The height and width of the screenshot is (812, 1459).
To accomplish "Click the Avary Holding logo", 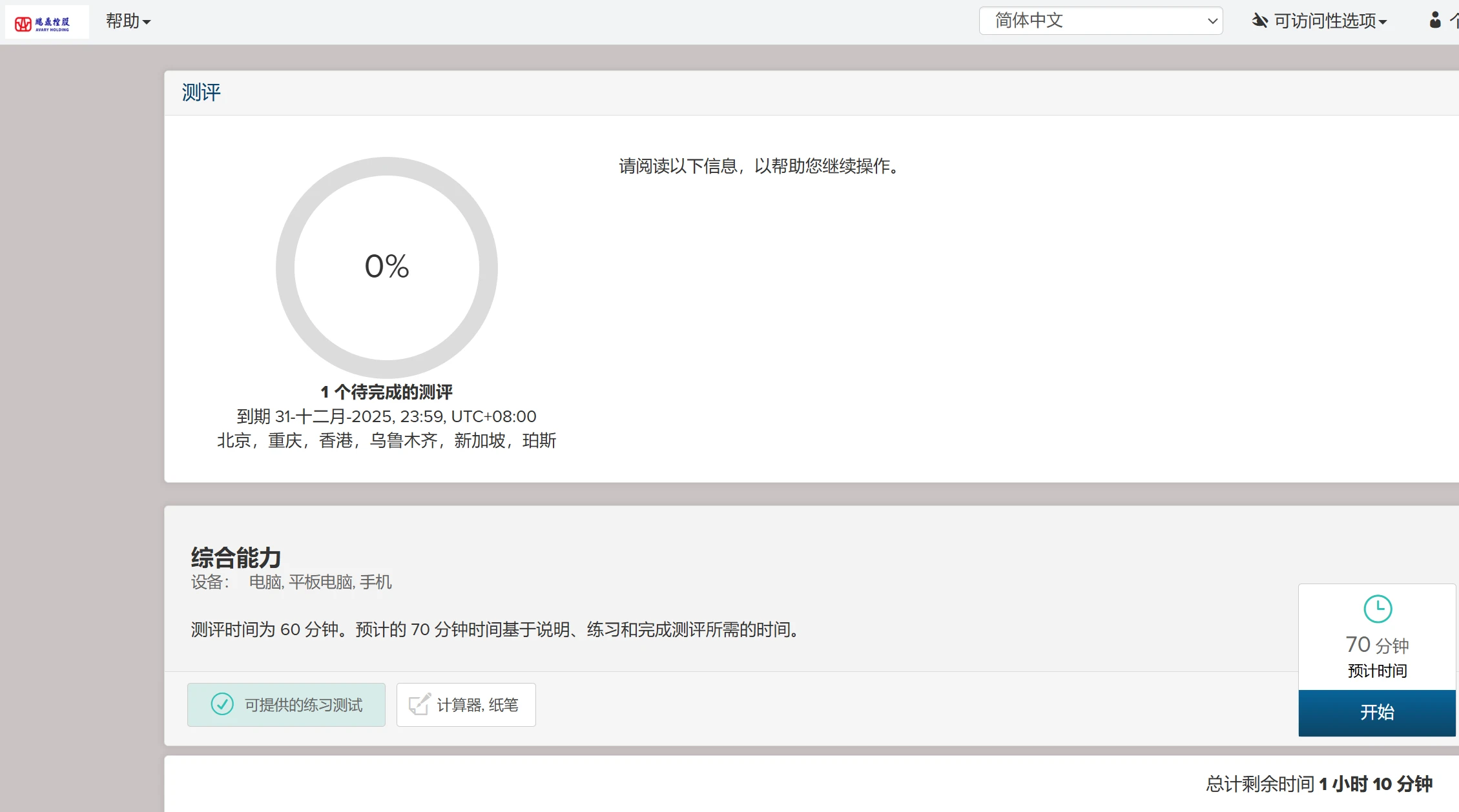I will tap(47, 23).
